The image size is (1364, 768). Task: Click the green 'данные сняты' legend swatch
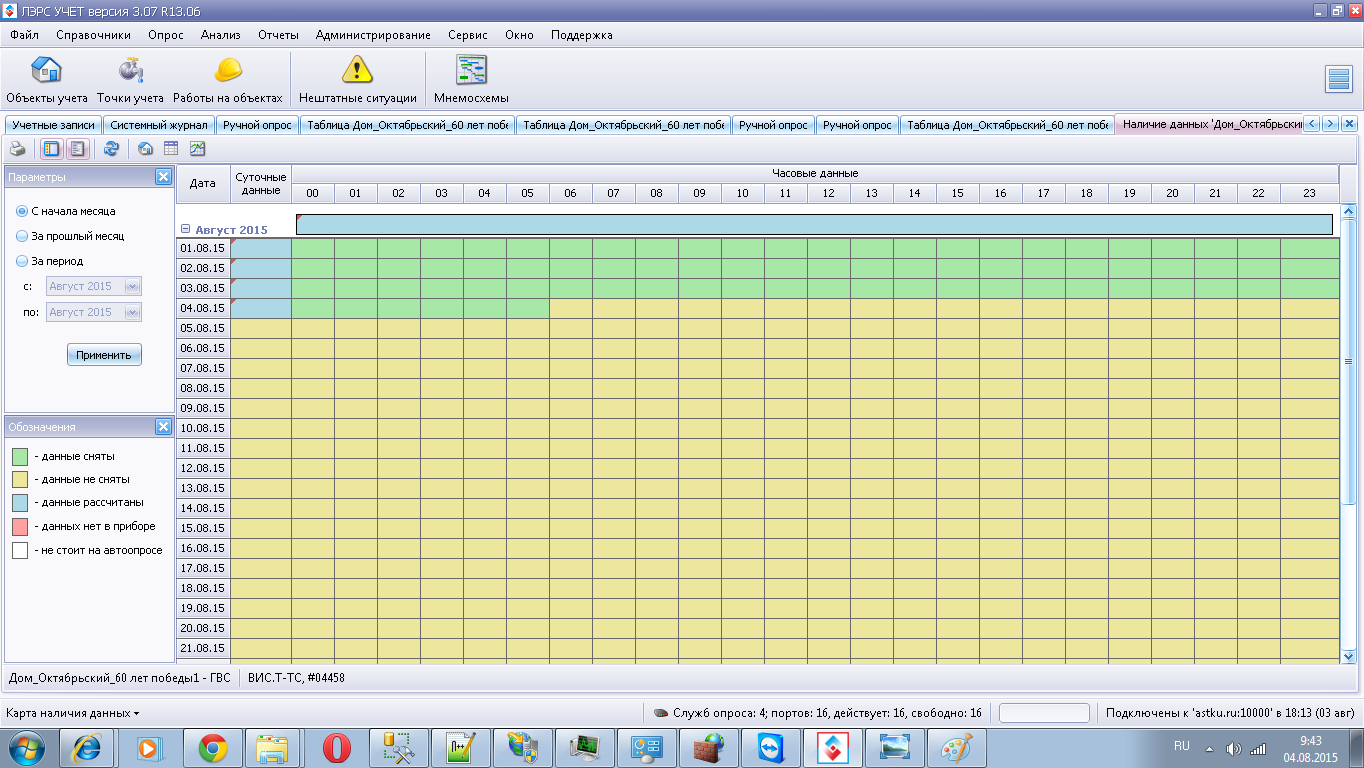[20, 456]
